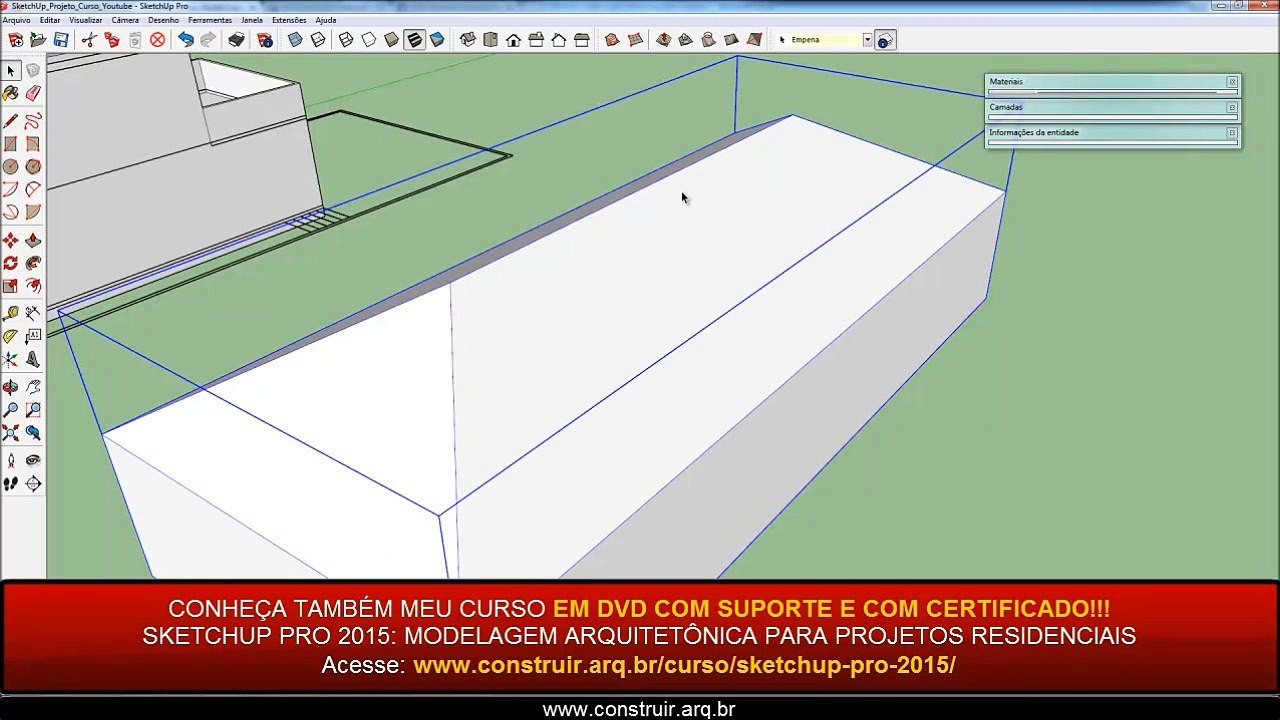Choose the Zoom magnifier tool
The image size is (1280, 720).
coord(10,410)
